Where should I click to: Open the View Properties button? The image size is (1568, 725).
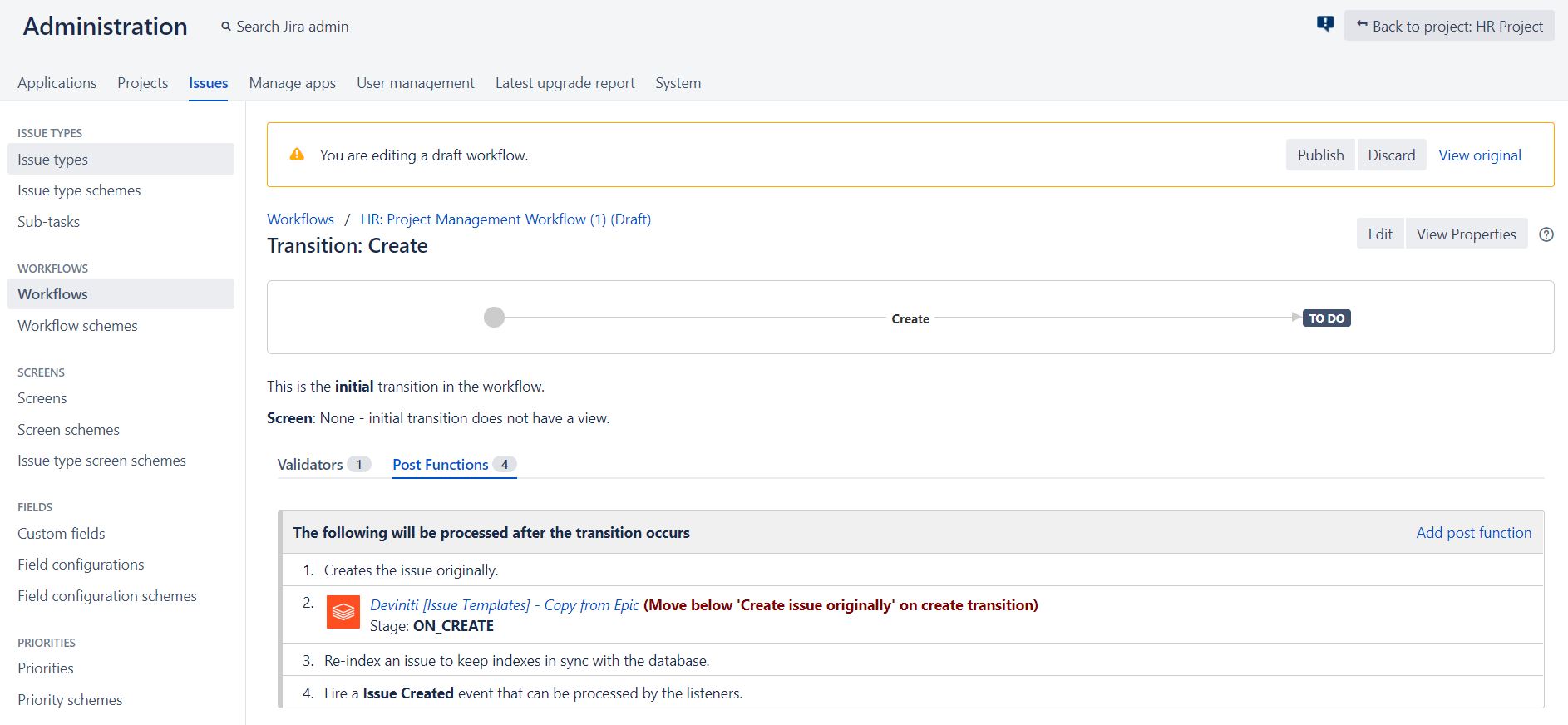1466,234
